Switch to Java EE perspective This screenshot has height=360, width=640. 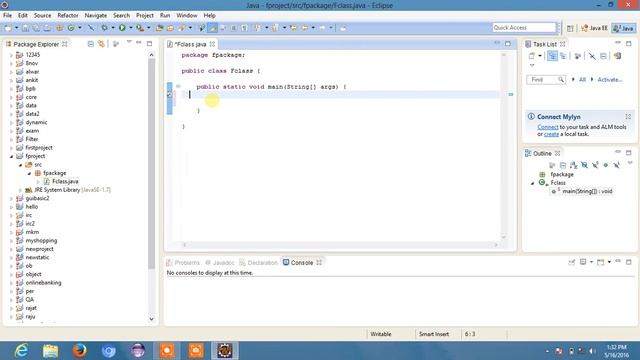(594, 28)
